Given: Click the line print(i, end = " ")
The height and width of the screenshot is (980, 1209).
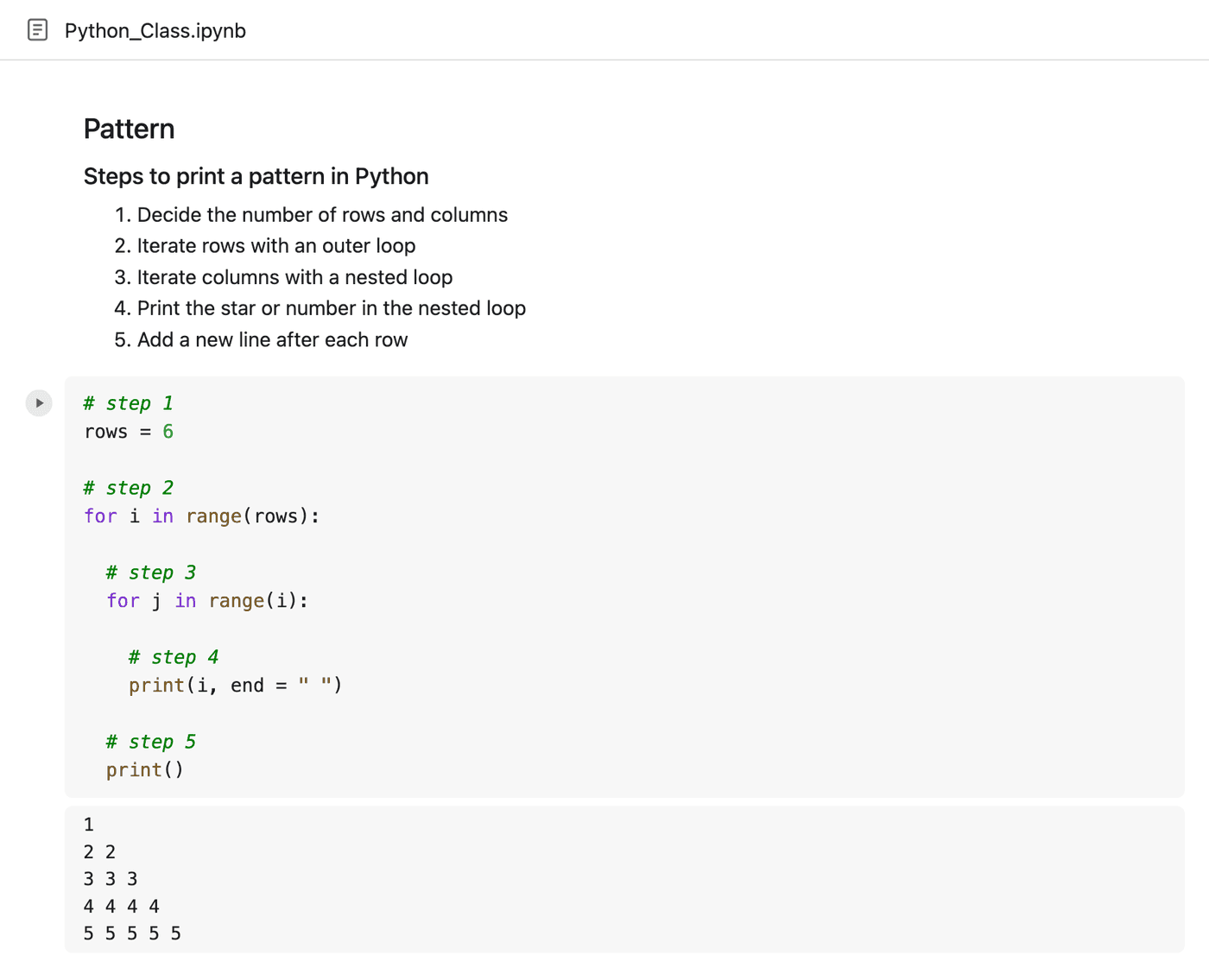Looking at the screenshot, I should 236,686.
